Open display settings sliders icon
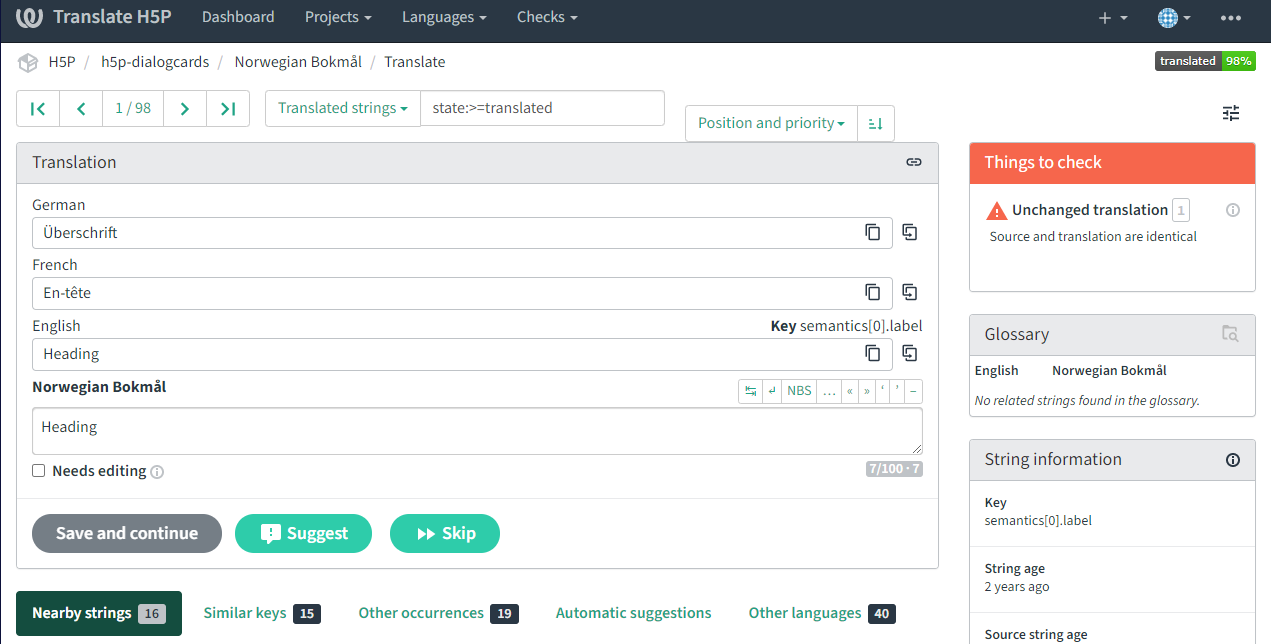This screenshot has width=1271, height=644. pos(1231,113)
